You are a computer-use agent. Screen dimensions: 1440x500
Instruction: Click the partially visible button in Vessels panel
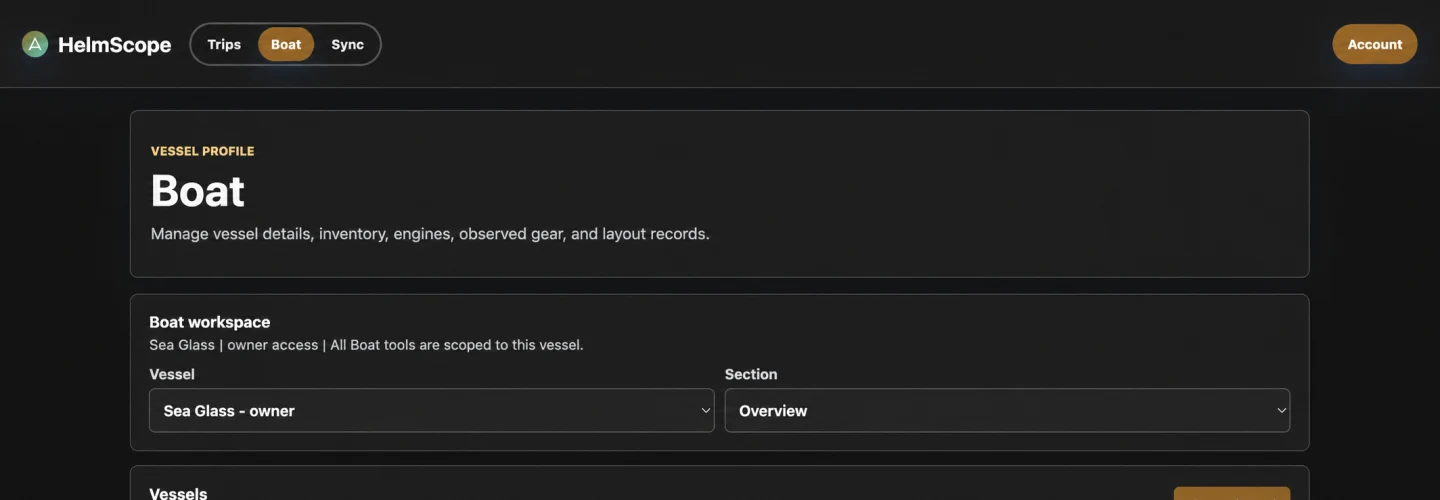pyautogui.click(x=1232, y=493)
